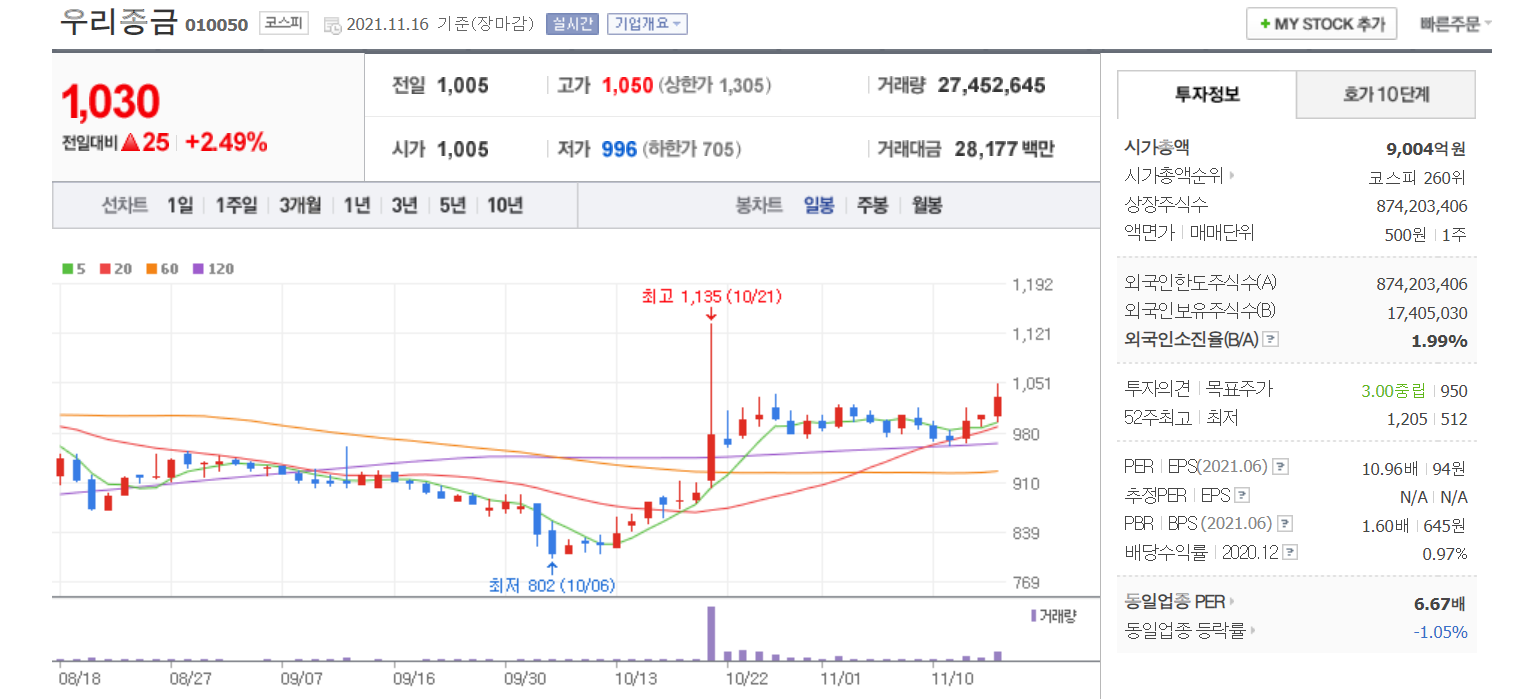Click the stock code 010050
Image resolution: width=1513 pixels, height=699 pixels.
[x=217, y=25]
